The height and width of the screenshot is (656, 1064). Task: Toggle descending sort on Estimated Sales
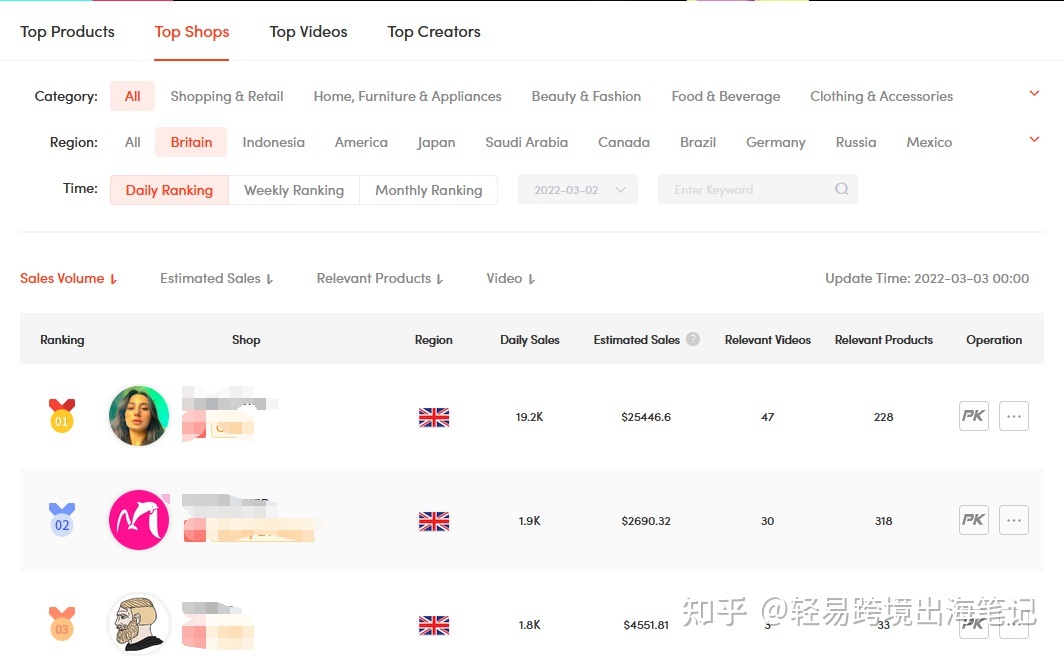coord(216,278)
